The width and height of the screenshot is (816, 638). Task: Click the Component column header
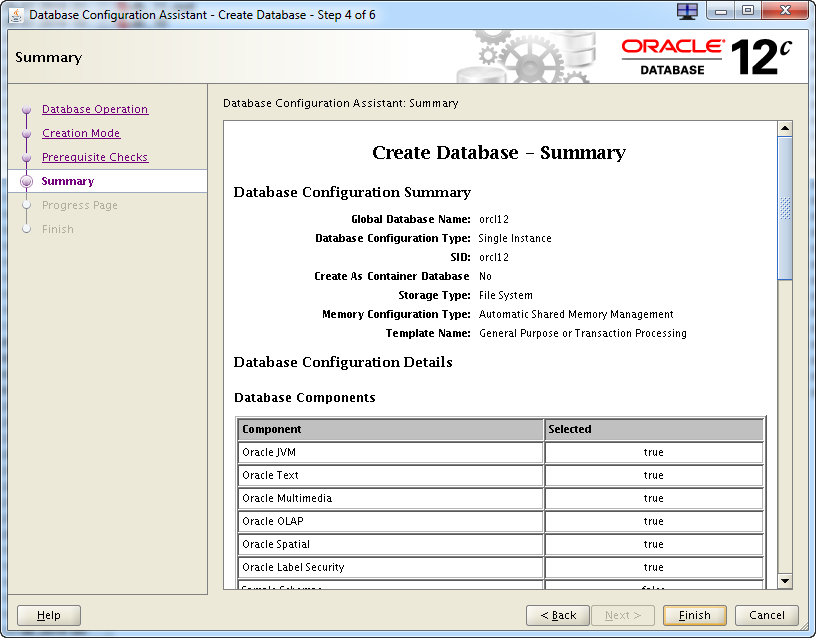click(391, 429)
